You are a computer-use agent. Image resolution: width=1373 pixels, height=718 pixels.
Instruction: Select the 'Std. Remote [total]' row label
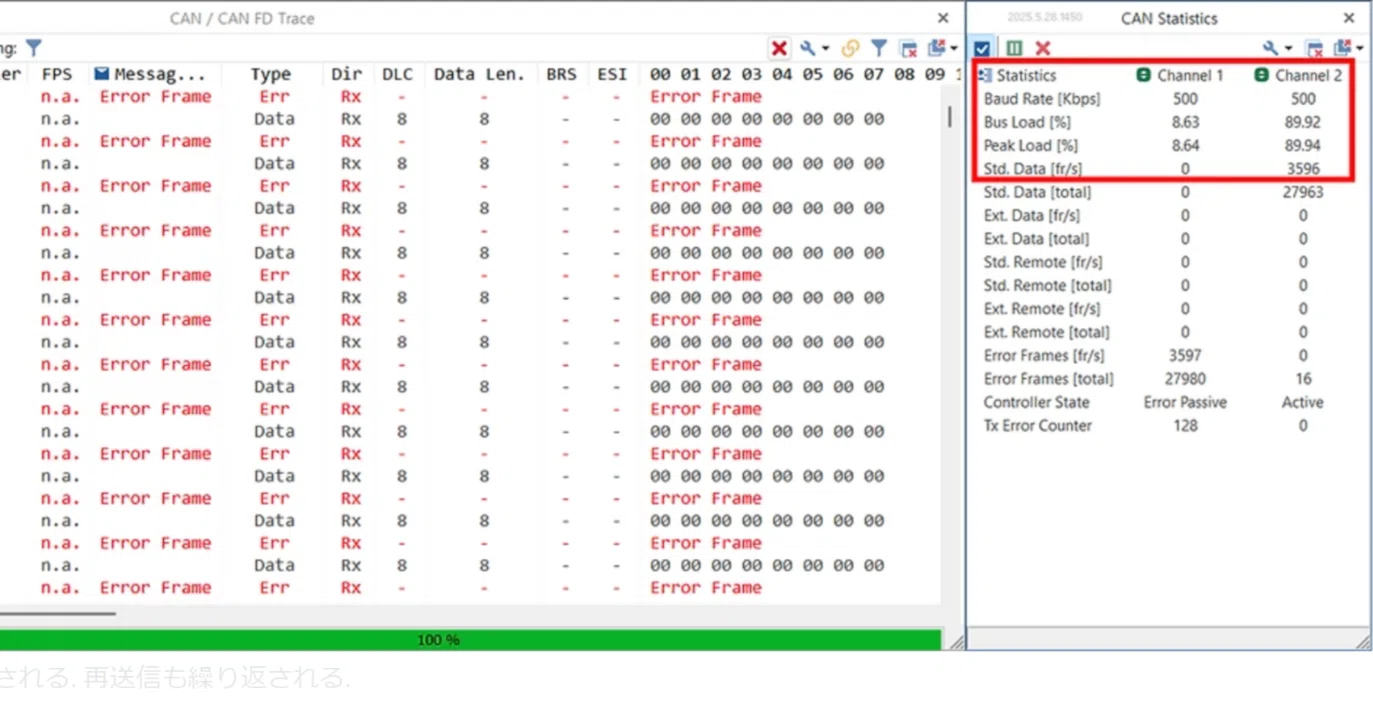(x=1047, y=285)
